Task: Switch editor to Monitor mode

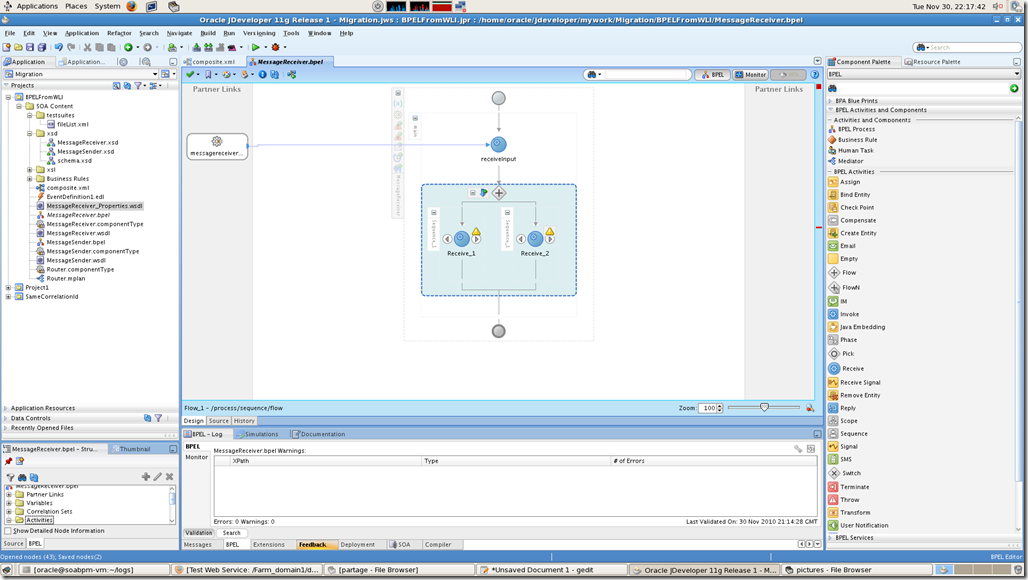Action: [751, 75]
